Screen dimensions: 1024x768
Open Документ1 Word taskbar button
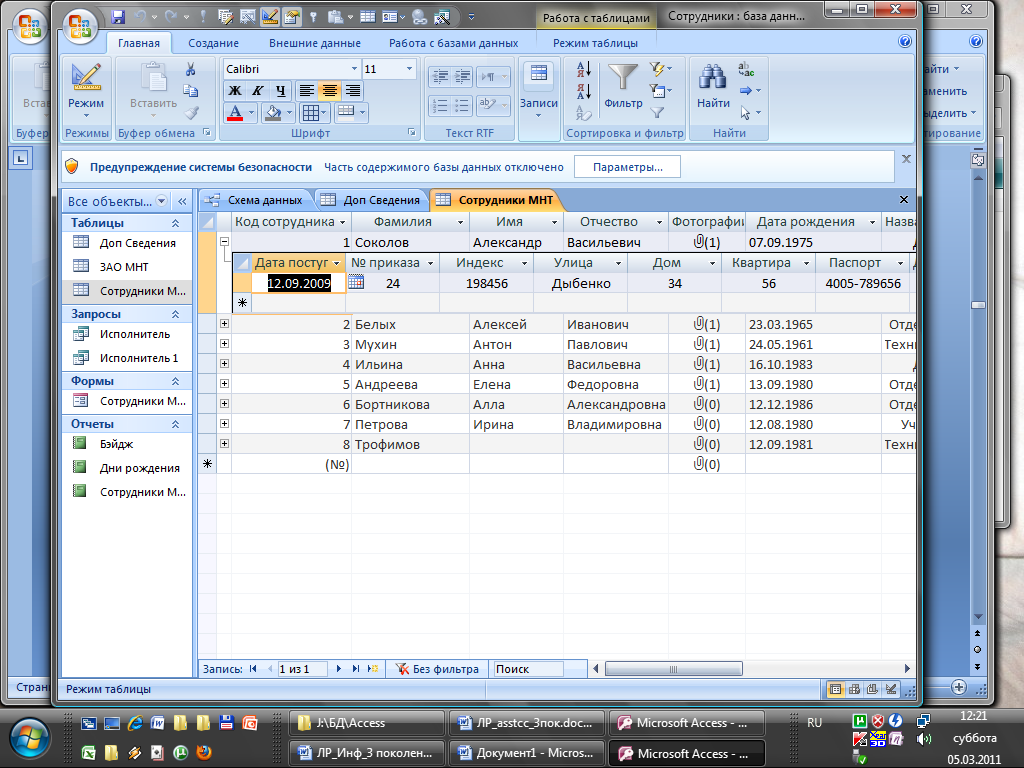[x=526, y=753]
